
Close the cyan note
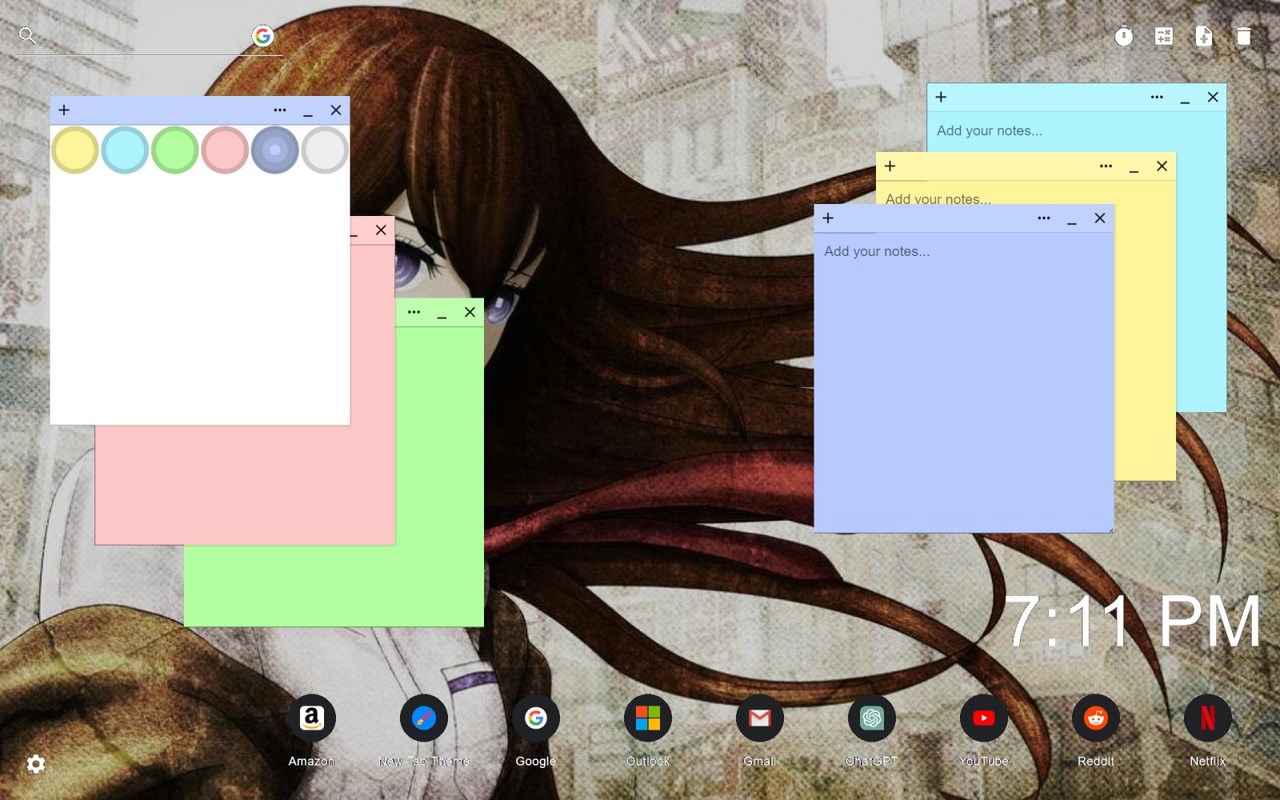pos(1213,97)
